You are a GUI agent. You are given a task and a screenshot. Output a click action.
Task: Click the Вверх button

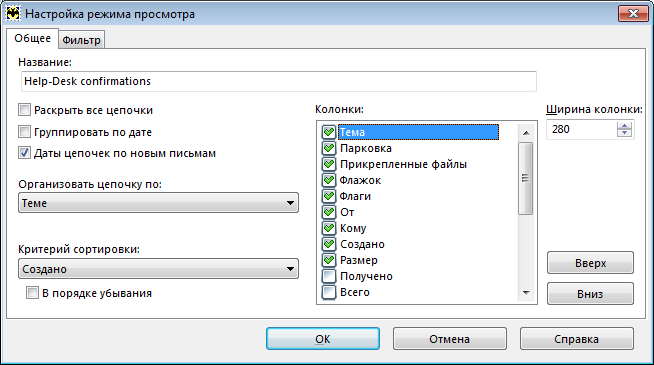pos(590,263)
